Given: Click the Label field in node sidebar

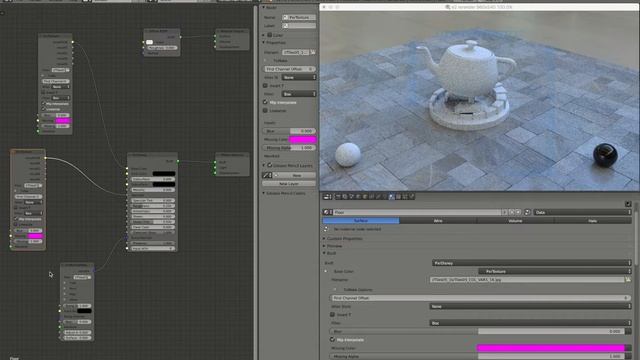Looking at the screenshot, I should point(299,26).
